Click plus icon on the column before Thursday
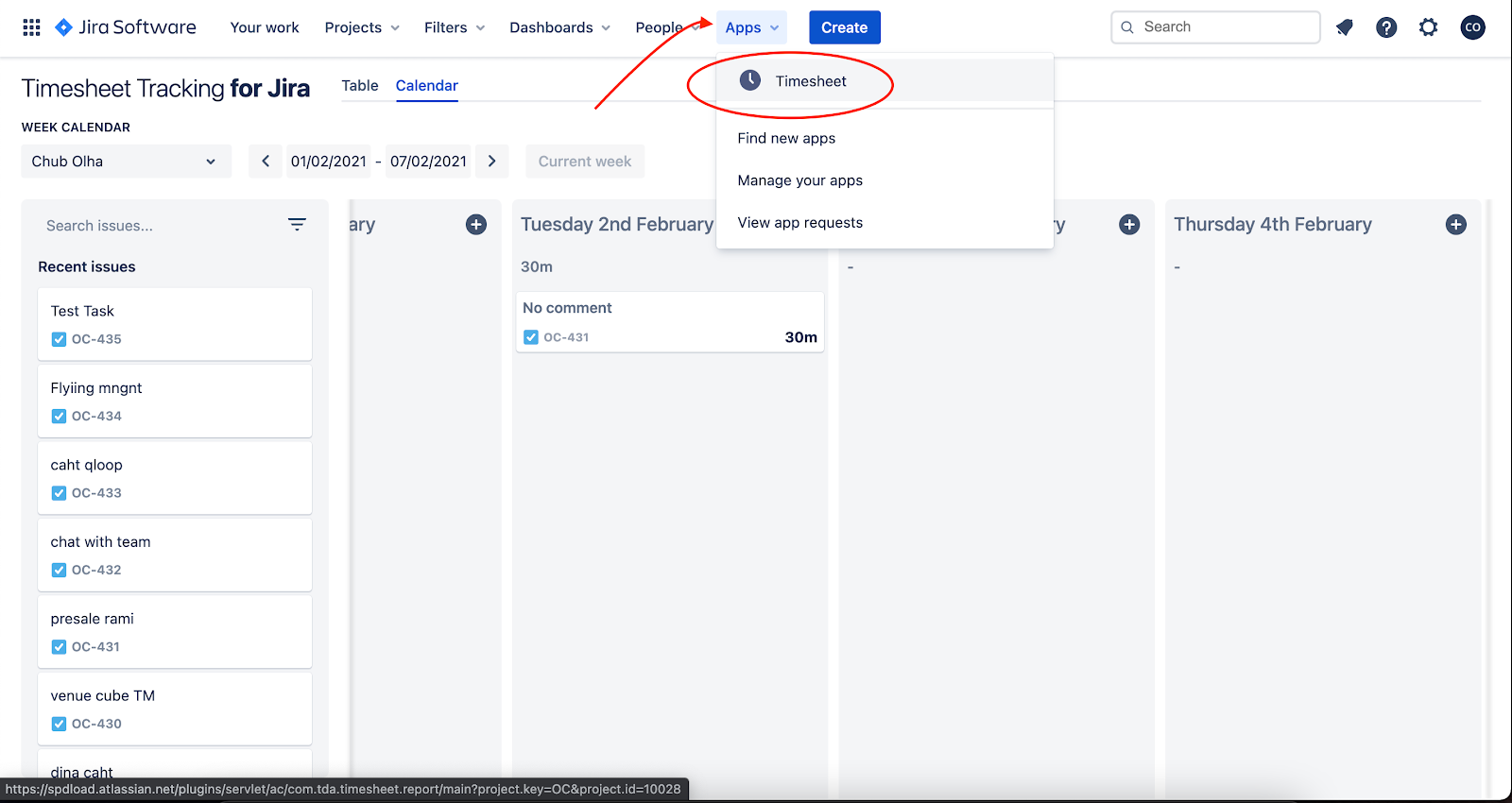 1129,225
